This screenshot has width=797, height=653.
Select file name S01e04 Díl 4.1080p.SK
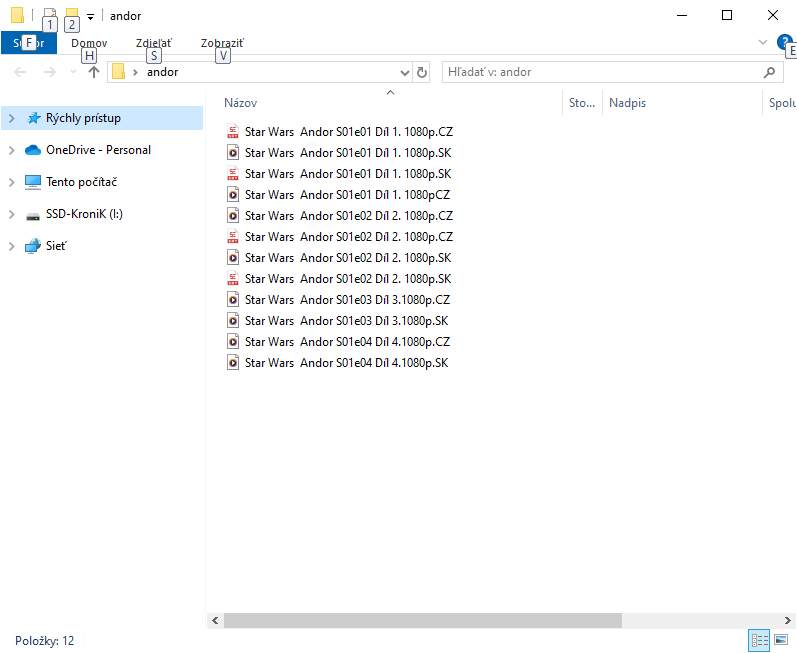pyautogui.click(x=347, y=363)
